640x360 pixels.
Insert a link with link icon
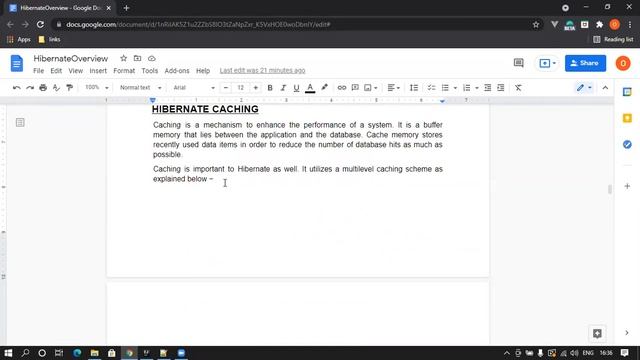pyautogui.click(x=342, y=88)
